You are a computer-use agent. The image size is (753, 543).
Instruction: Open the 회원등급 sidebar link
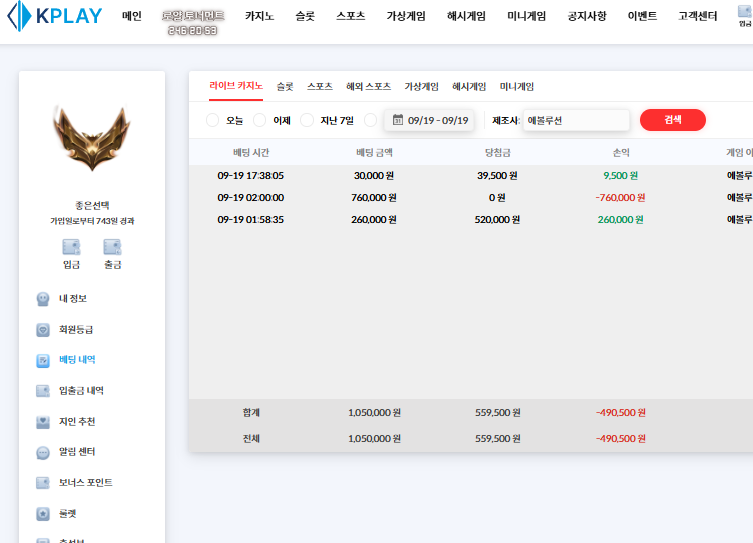[76, 329]
